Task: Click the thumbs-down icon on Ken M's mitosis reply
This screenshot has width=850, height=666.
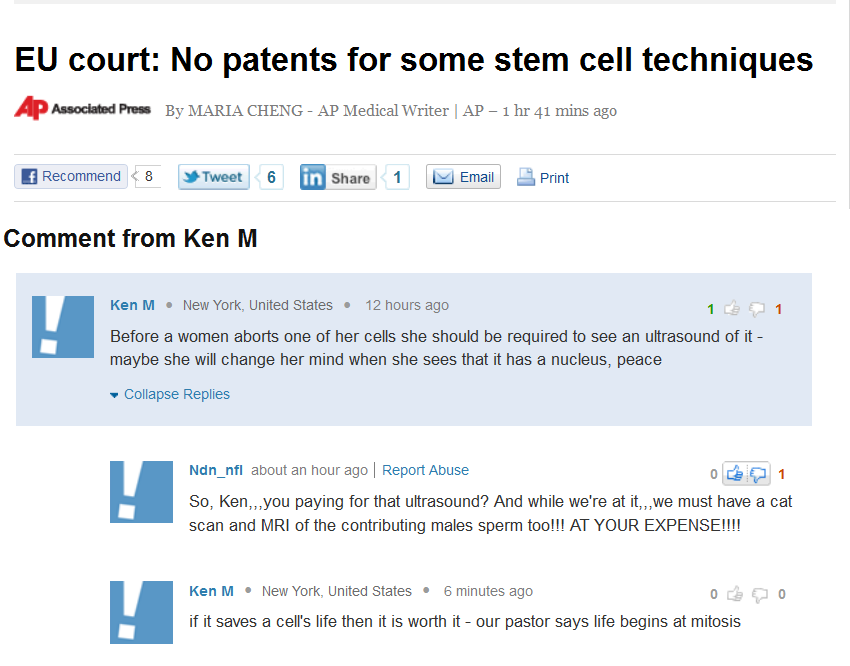Action: tap(761, 593)
